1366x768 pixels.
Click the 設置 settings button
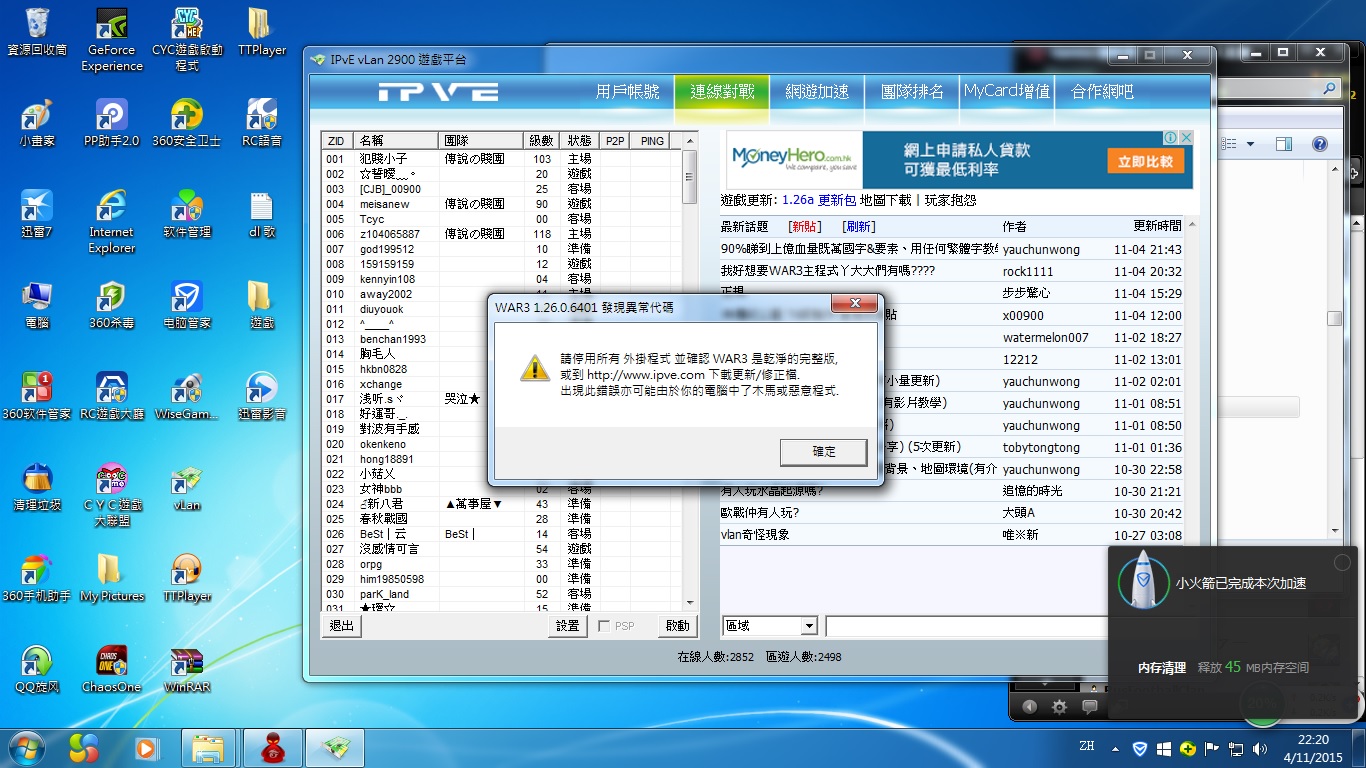coord(568,626)
